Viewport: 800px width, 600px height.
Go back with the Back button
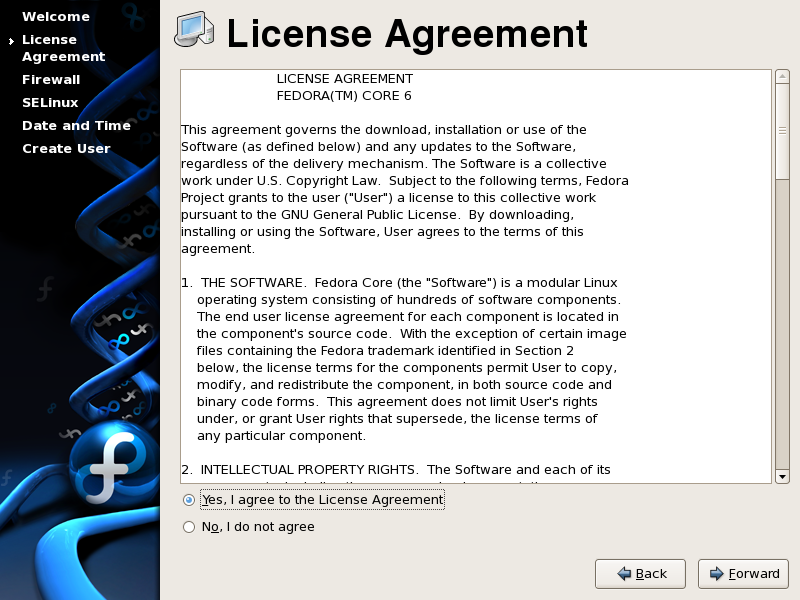[640, 574]
